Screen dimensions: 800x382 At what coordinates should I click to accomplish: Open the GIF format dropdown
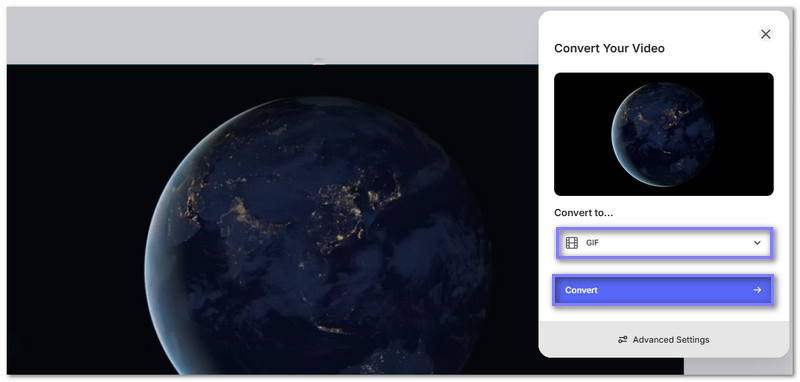tap(663, 243)
